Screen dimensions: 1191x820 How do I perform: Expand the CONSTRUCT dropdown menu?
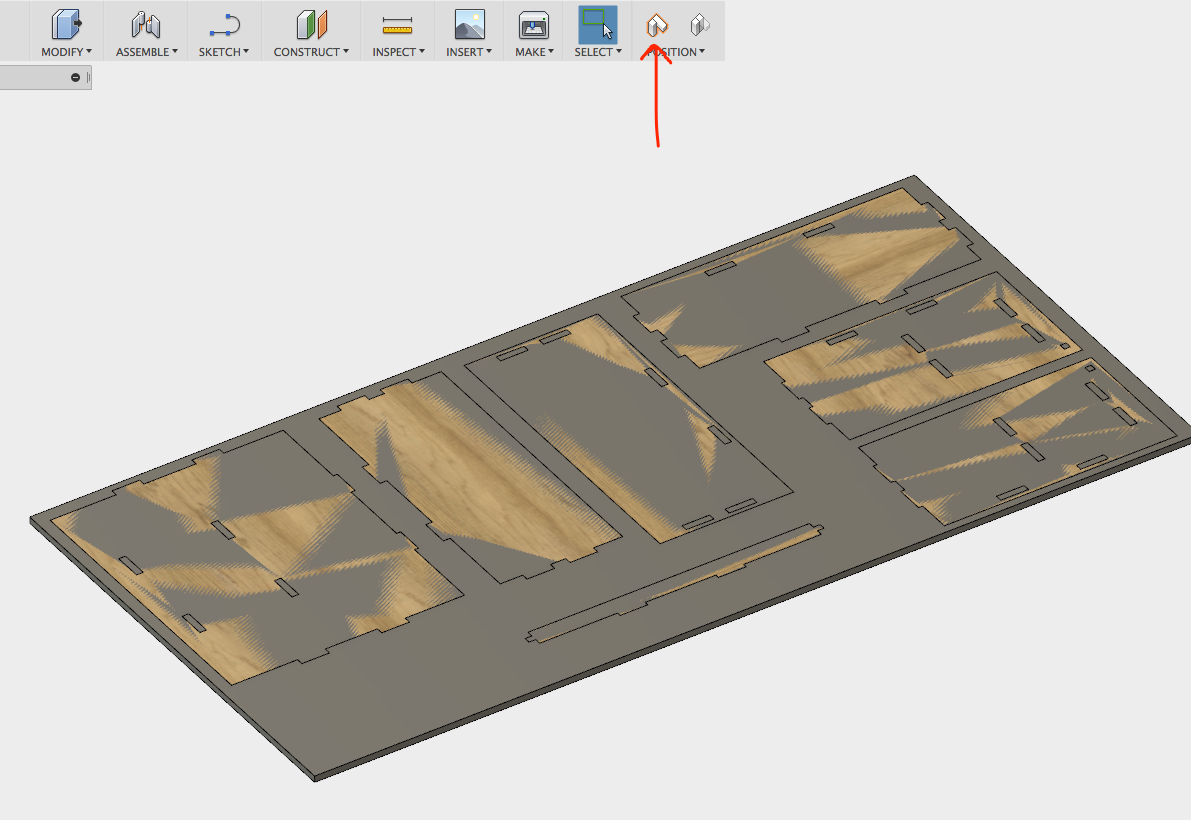[x=311, y=52]
